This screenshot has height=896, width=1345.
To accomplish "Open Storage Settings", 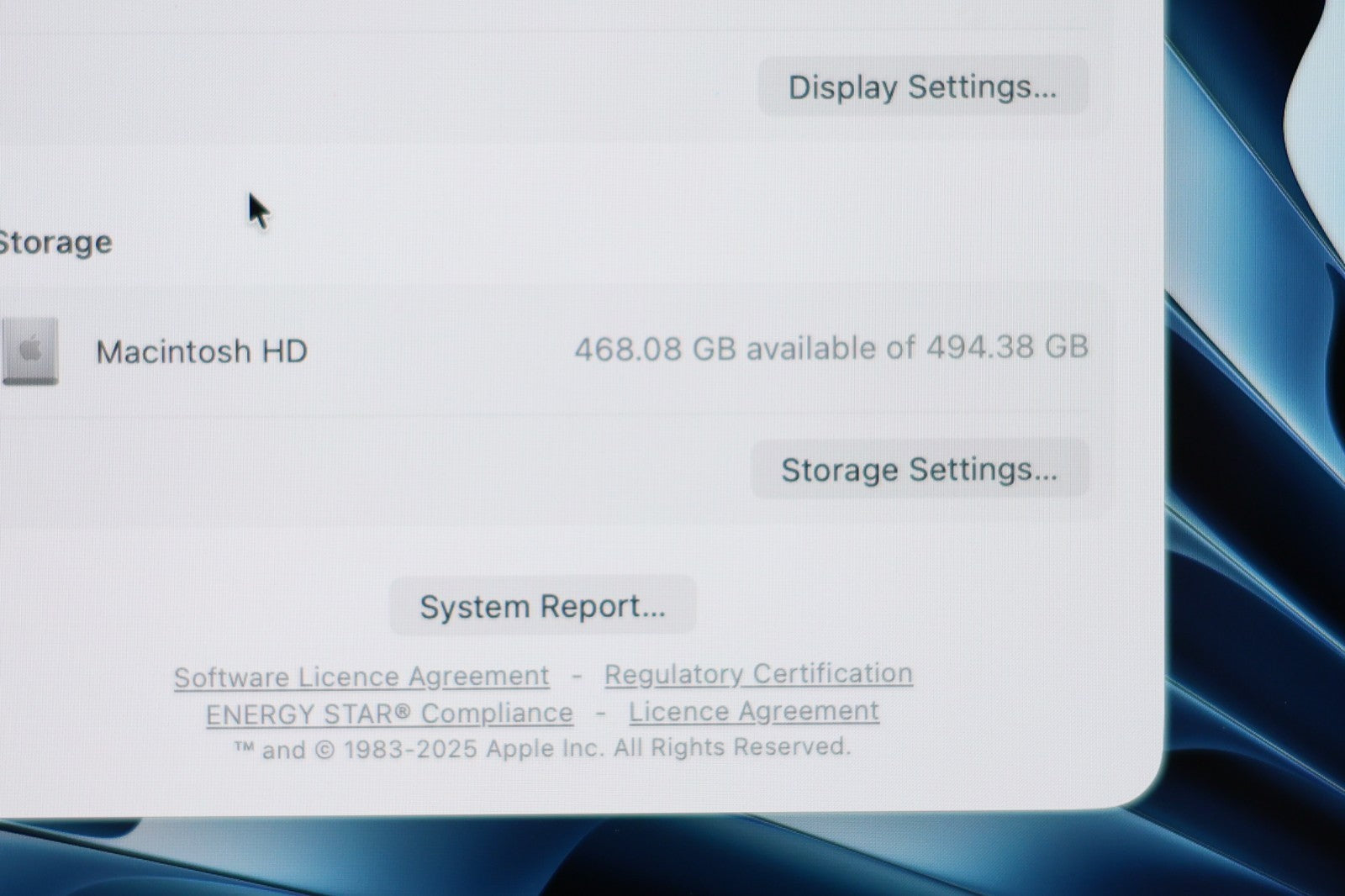I will (x=920, y=469).
